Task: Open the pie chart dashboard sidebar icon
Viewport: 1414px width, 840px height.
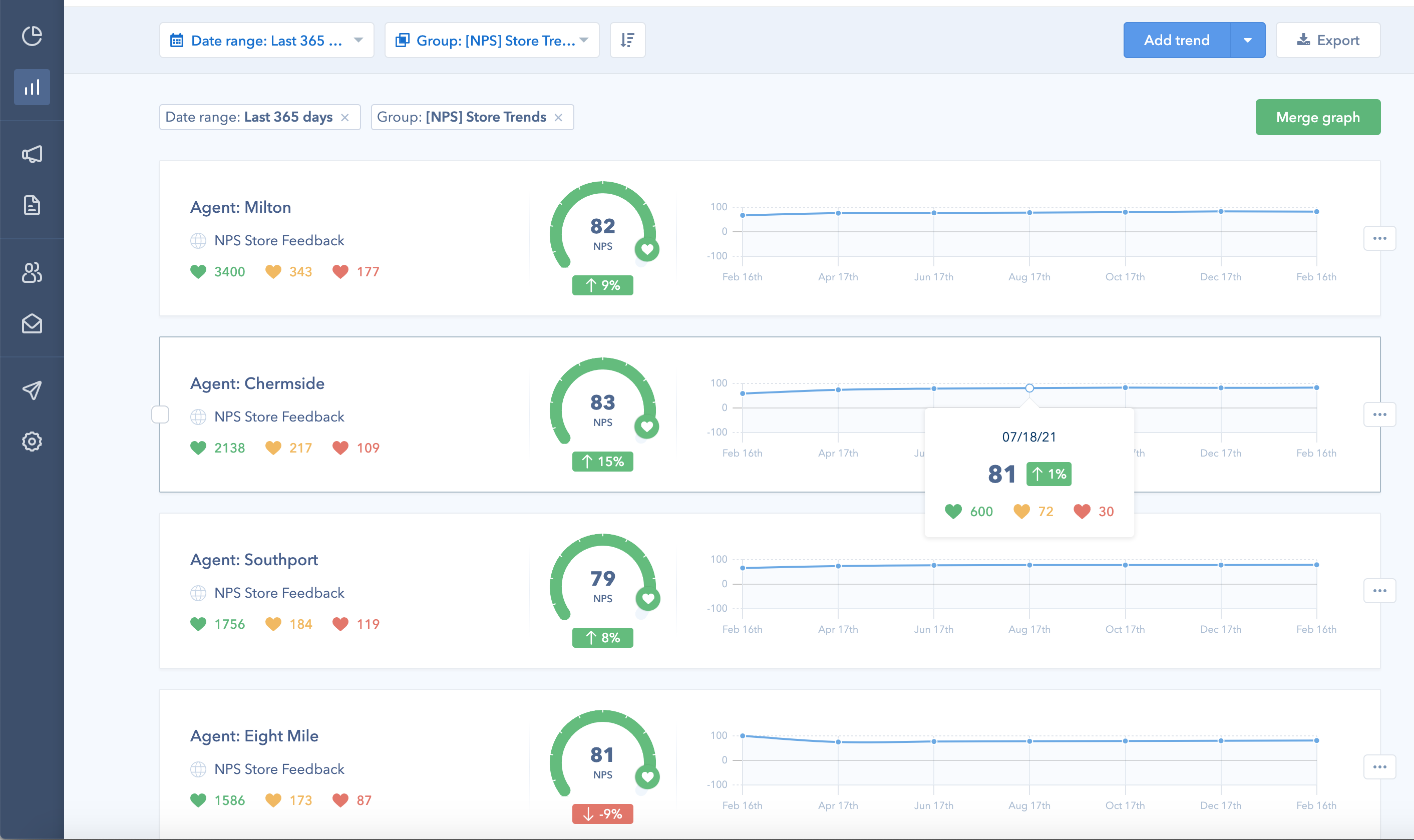Action: click(x=32, y=36)
